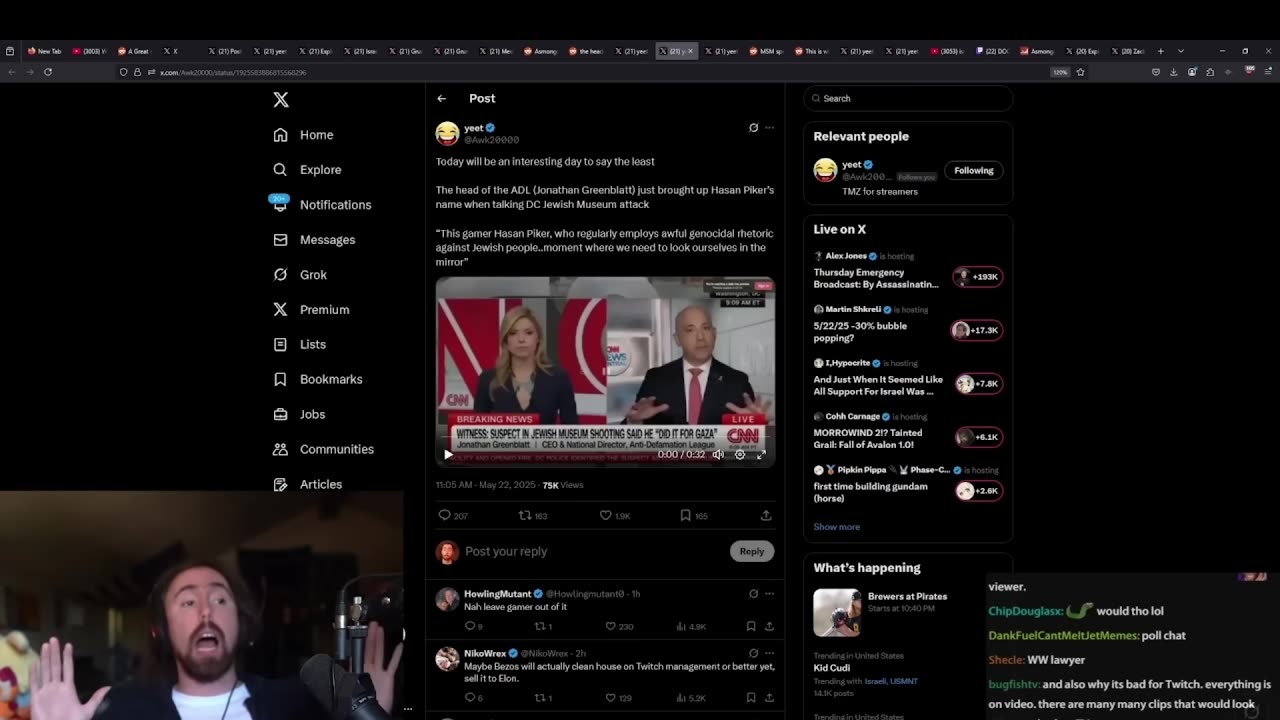Screen dimensions: 1280x720
Task: Open Notifications in the sidebar
Action: (x=321, y=205)
